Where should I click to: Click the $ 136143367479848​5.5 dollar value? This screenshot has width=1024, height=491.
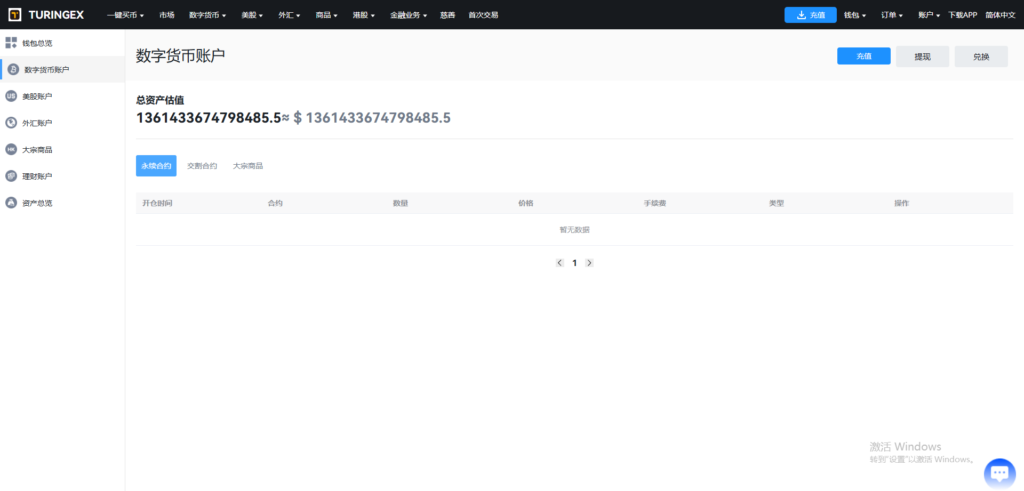(x=372, y=118)
